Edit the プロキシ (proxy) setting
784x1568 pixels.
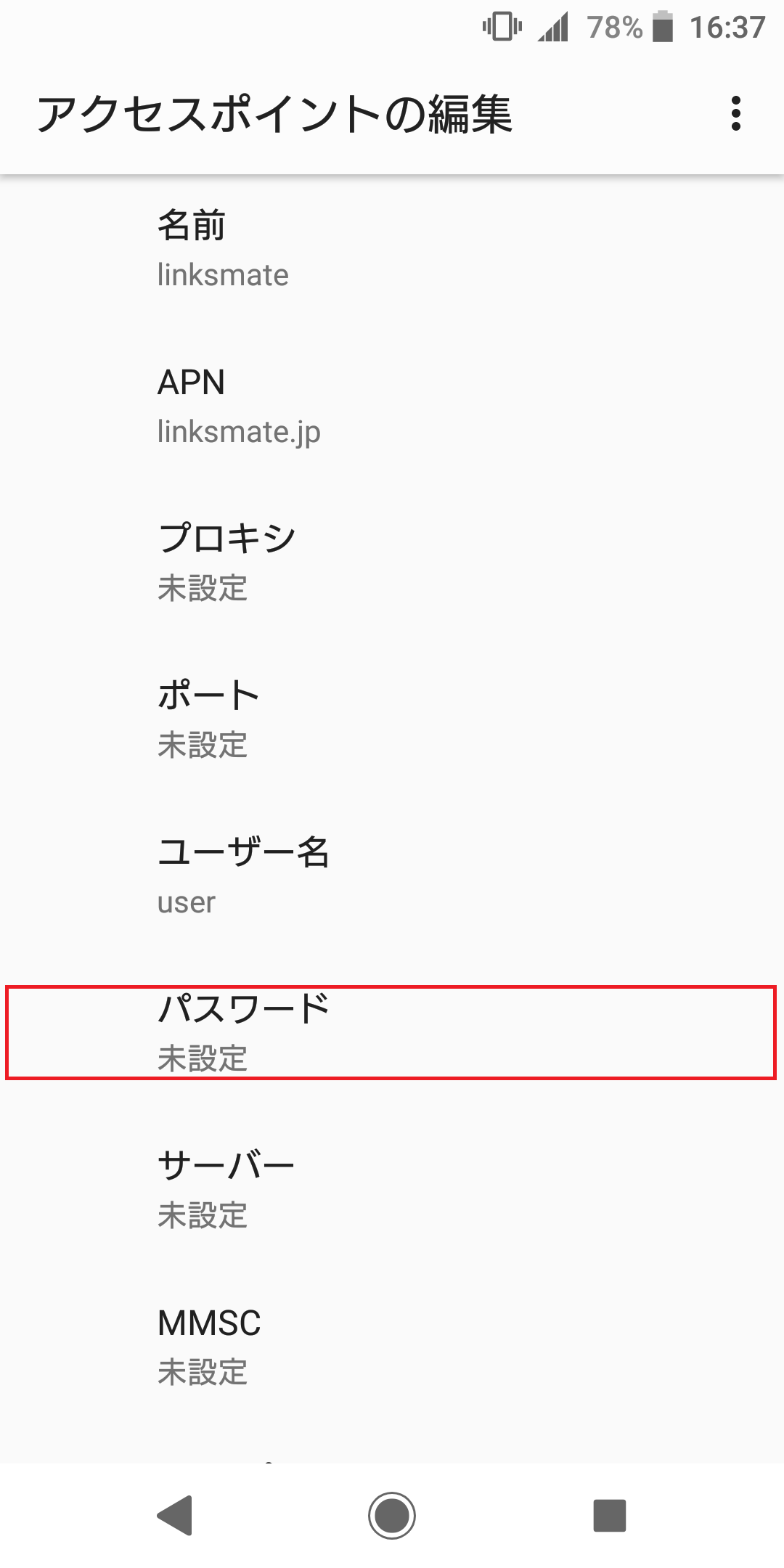pyautogui.click(x=392, y=563)
